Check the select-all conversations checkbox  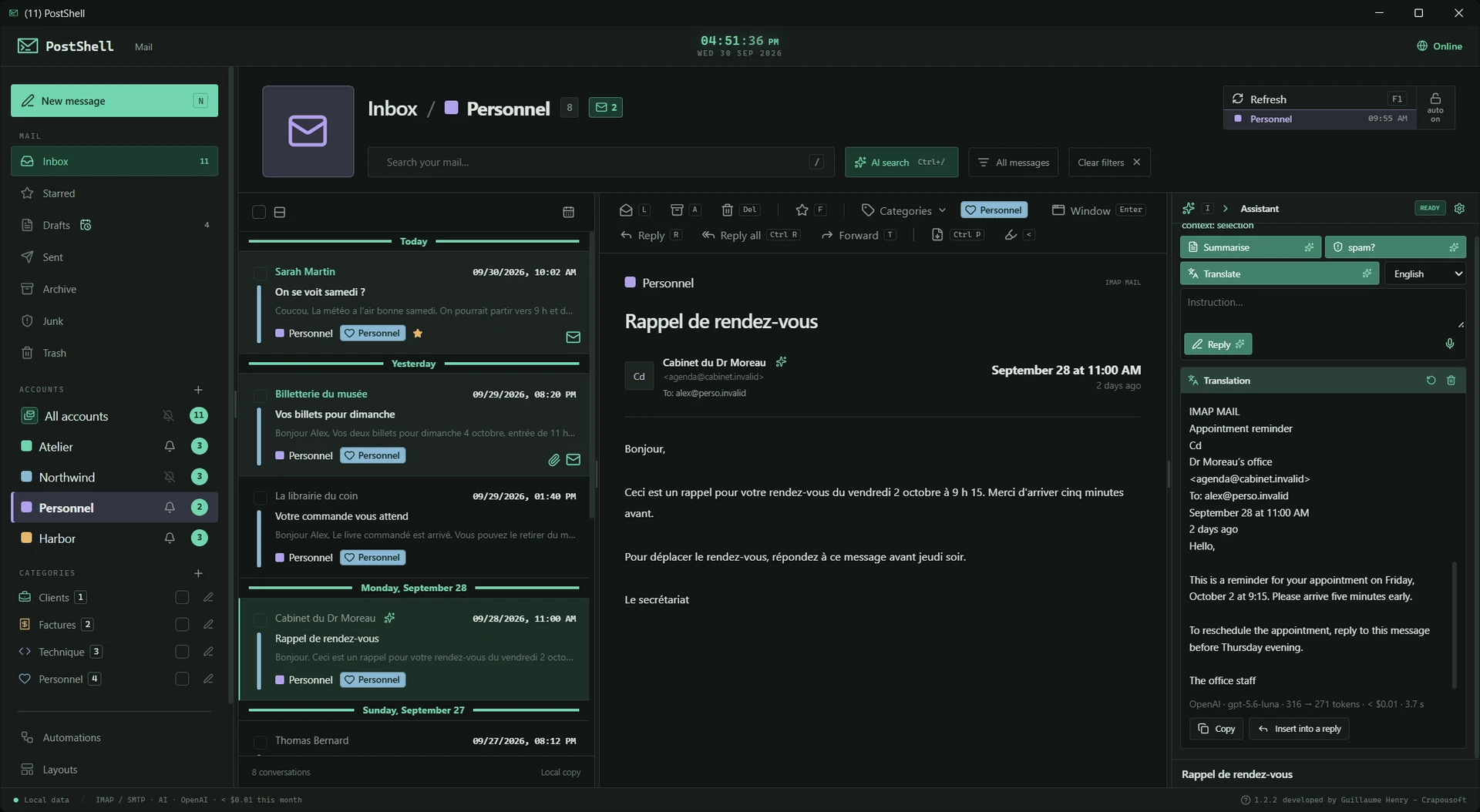(x=259, y=212)
